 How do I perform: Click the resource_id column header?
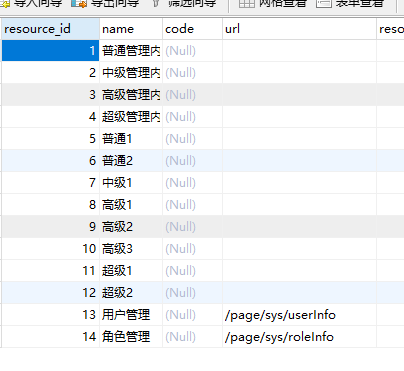50,29
